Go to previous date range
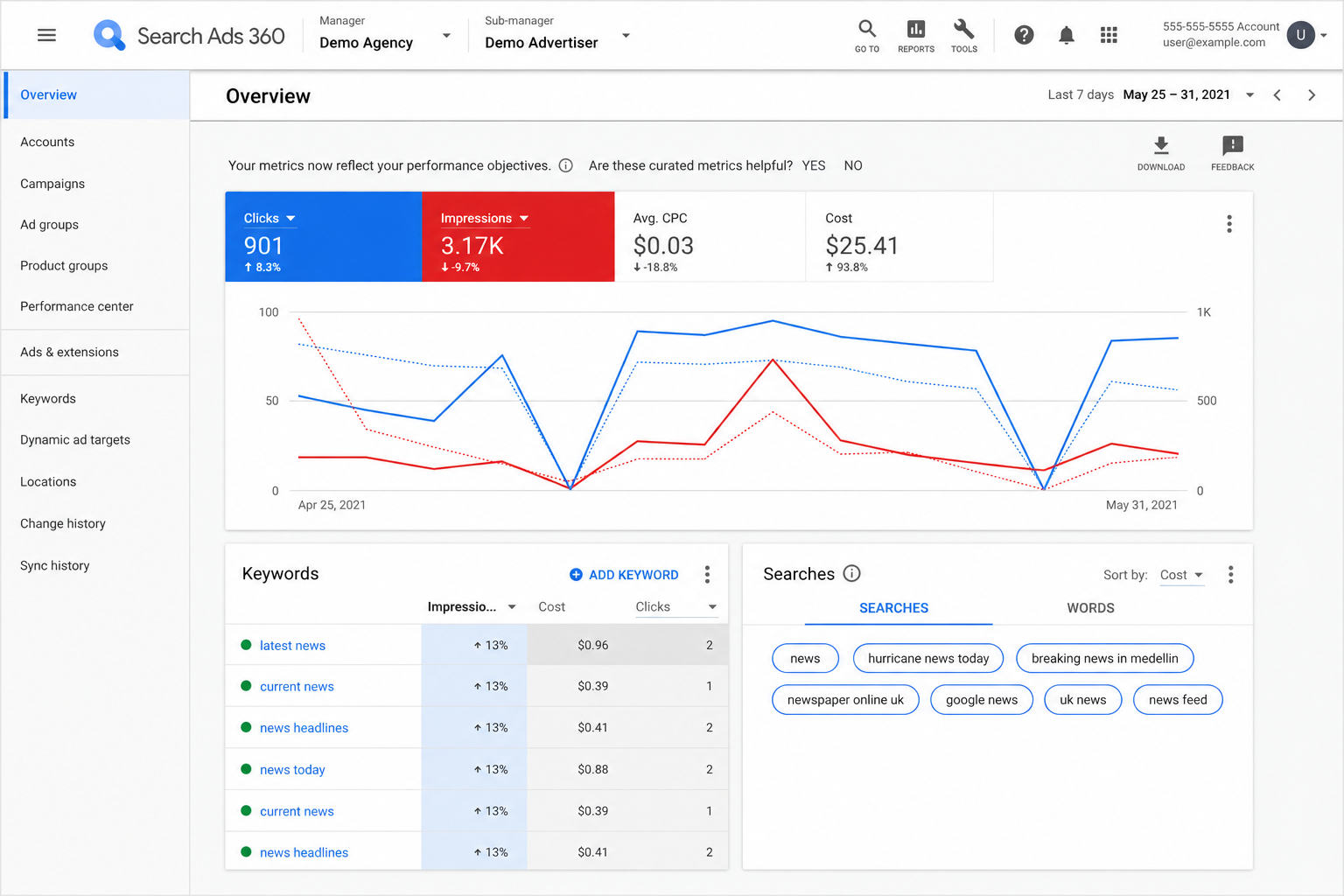The width and height of the screenshot is (1344, 896). 1277,95
